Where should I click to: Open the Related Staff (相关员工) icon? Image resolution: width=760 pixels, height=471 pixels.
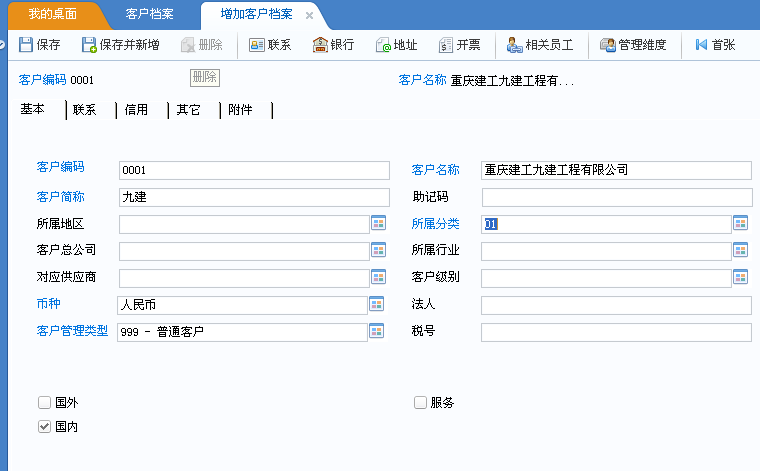point(514,45)
